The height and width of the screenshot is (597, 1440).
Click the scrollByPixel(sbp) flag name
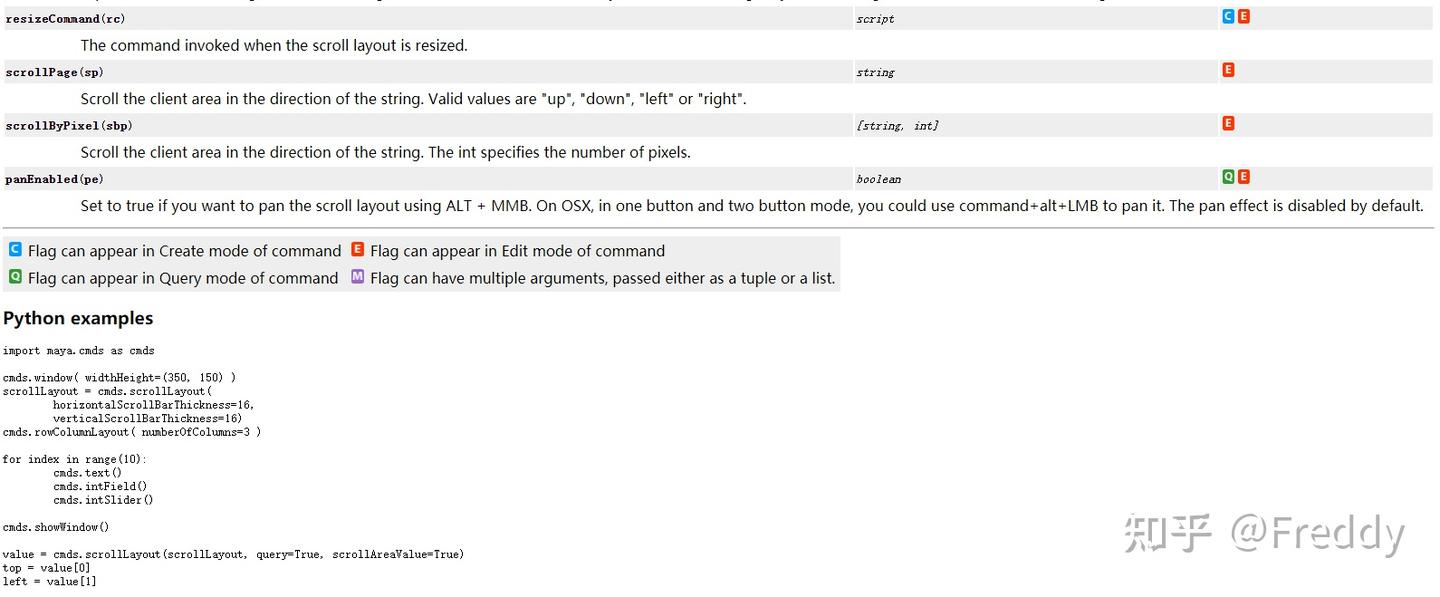69,125
